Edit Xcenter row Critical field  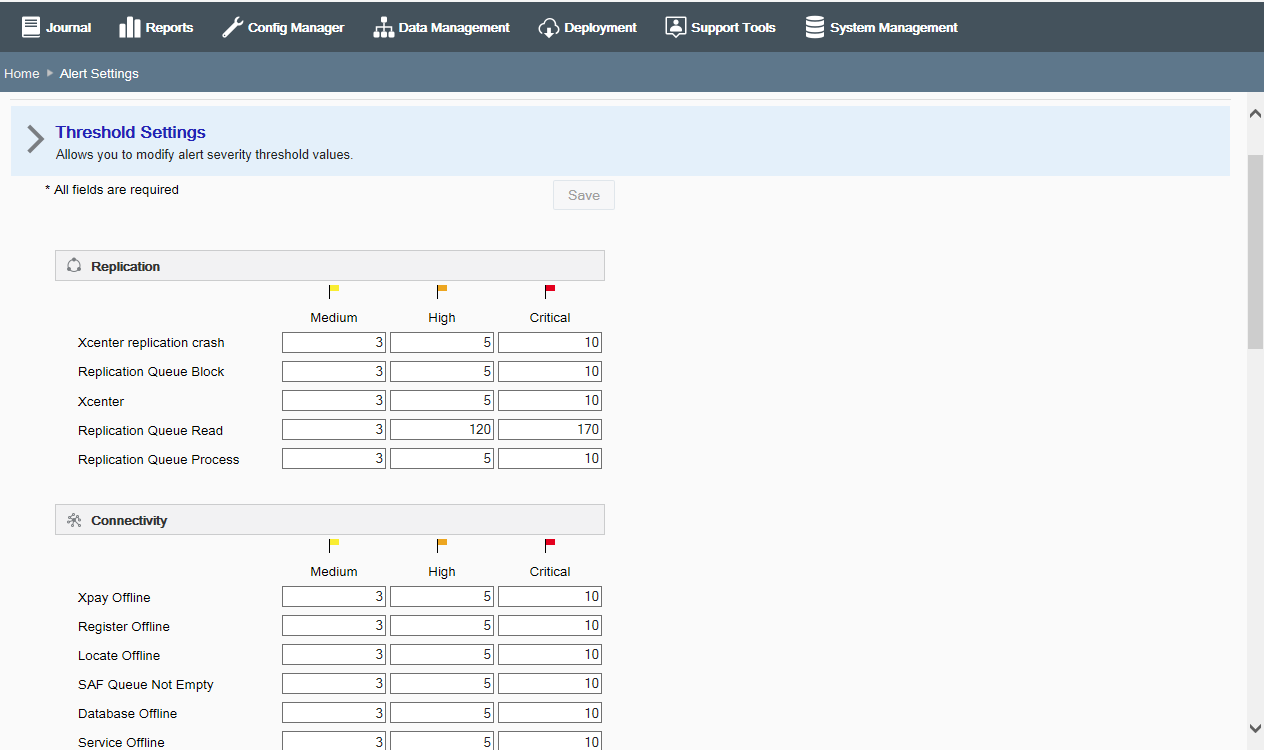(550, 400)
